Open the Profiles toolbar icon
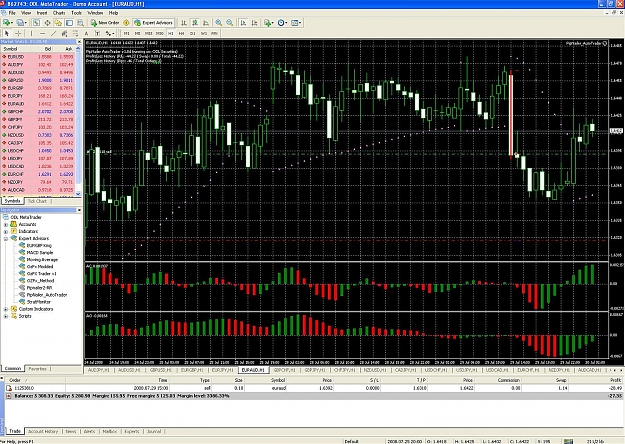 (21, 23)
